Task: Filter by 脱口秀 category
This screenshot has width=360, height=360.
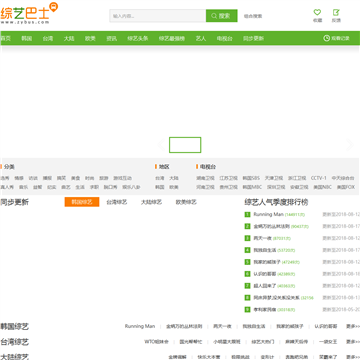Action: pyautogui.click(x=110, y=187)
